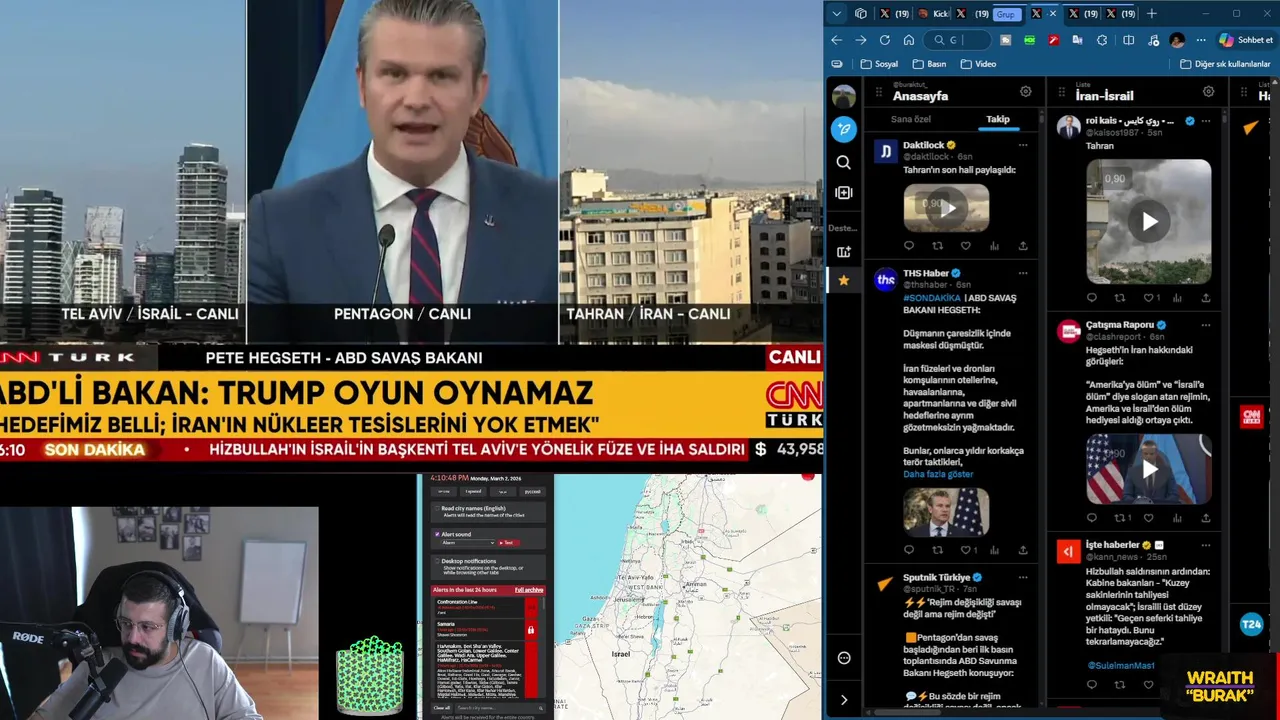Open the tab search dropdown arrow

(837, 14)
